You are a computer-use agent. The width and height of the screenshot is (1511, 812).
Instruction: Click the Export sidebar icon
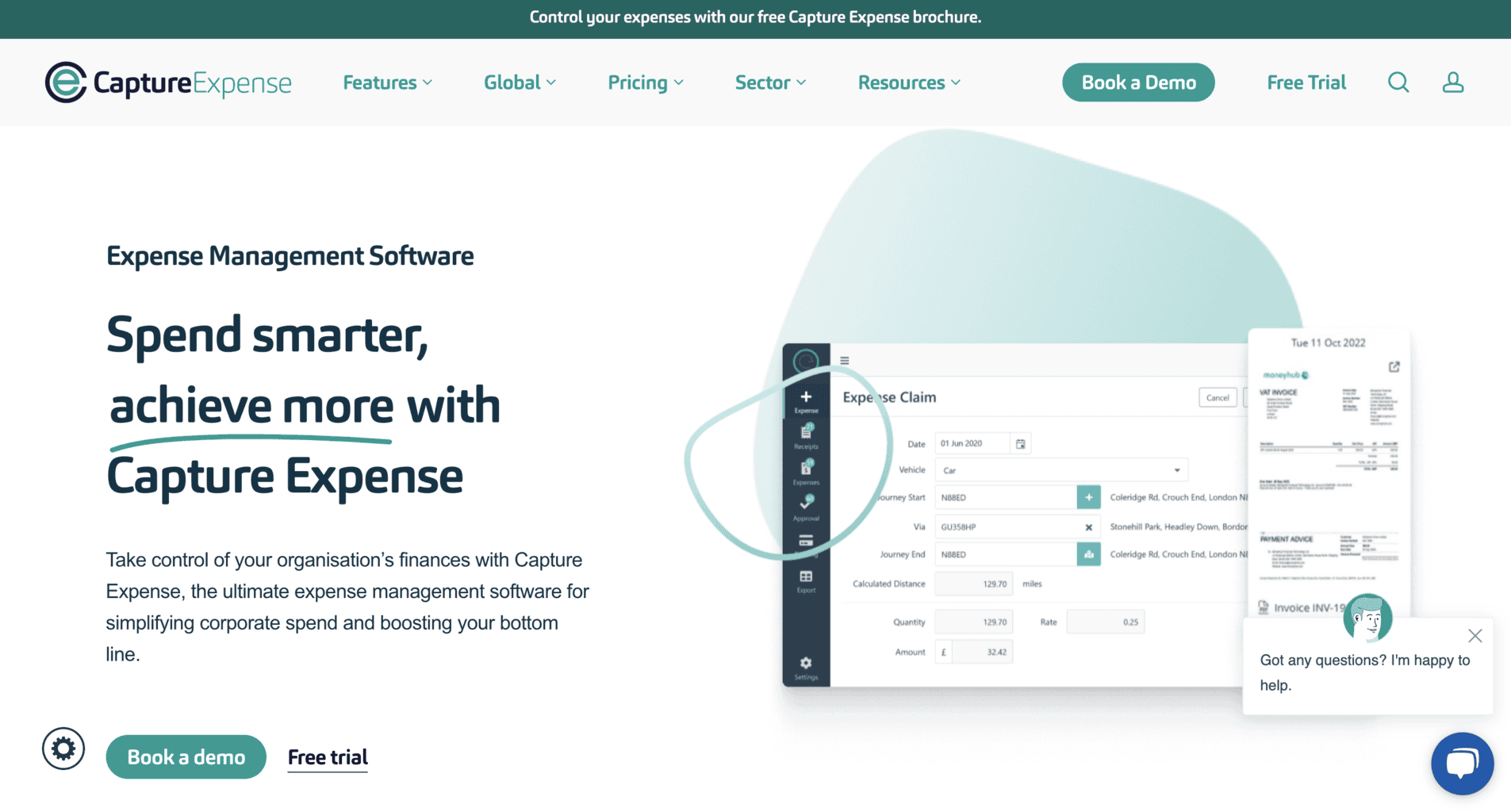click(x=806, y=579)
